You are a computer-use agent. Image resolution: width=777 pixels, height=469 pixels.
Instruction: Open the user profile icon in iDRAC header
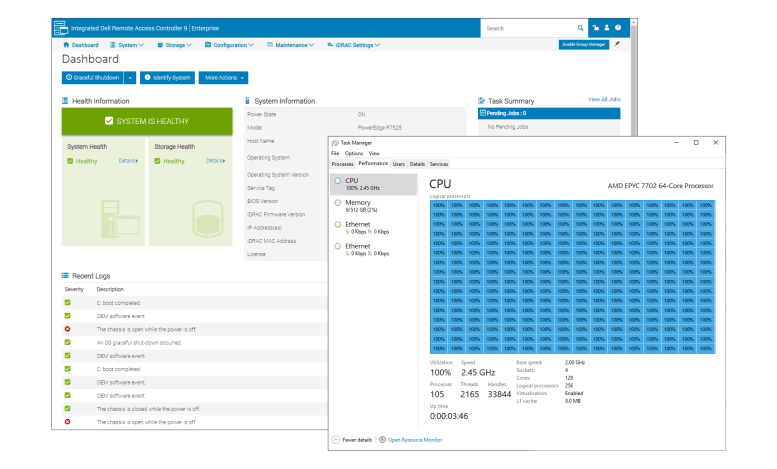point(607,28)
